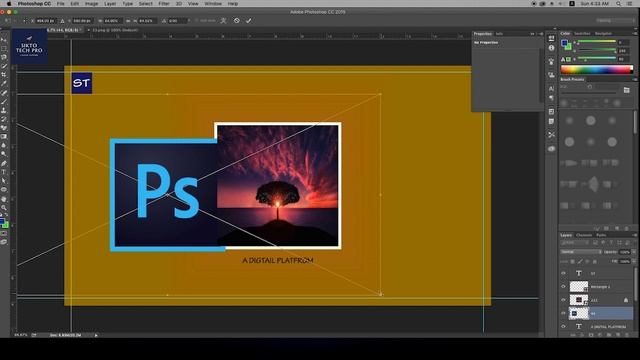Click the top color slider track
640x360 pixels.
coord(596,42)
